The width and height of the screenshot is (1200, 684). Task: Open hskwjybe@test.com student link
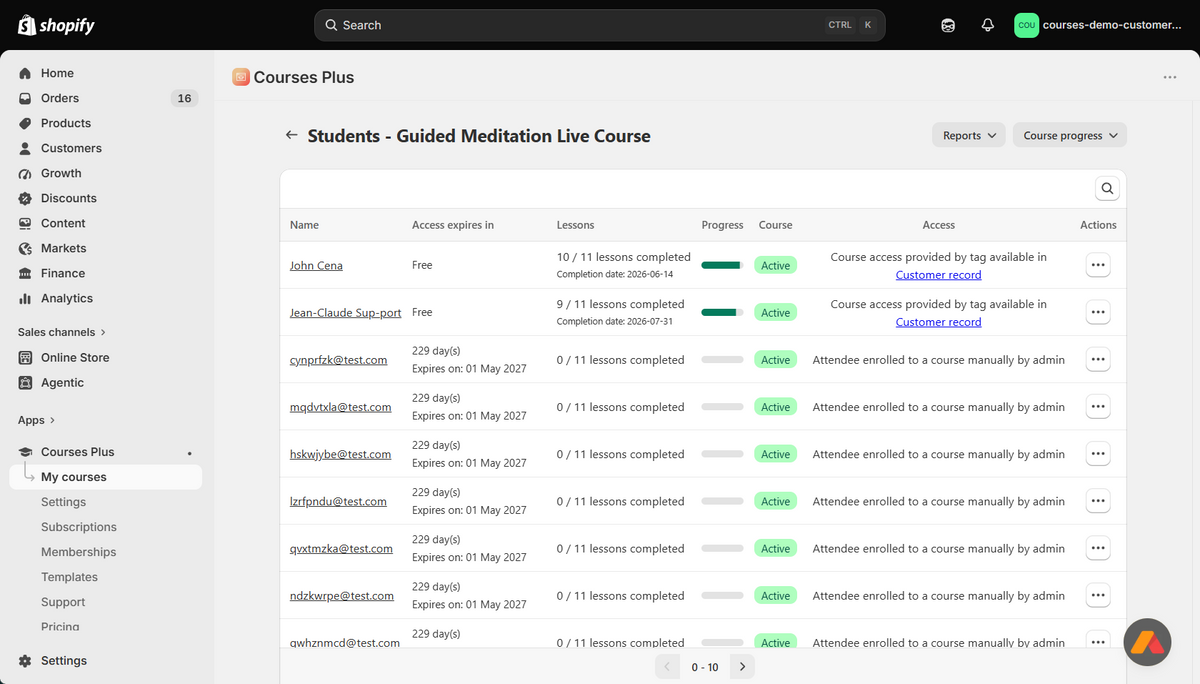click(340, 454)
